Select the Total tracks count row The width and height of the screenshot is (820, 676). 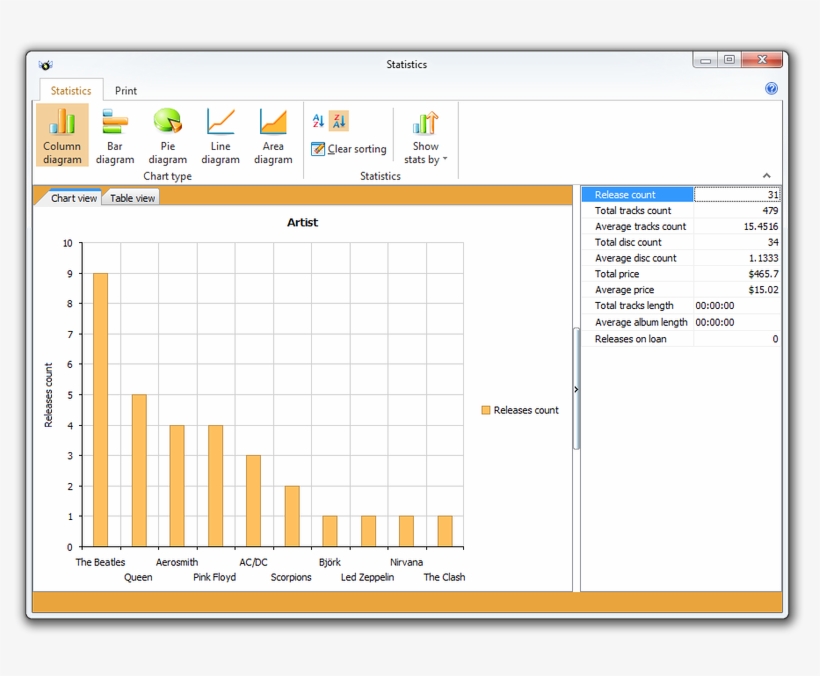click(x=681, y=211)
